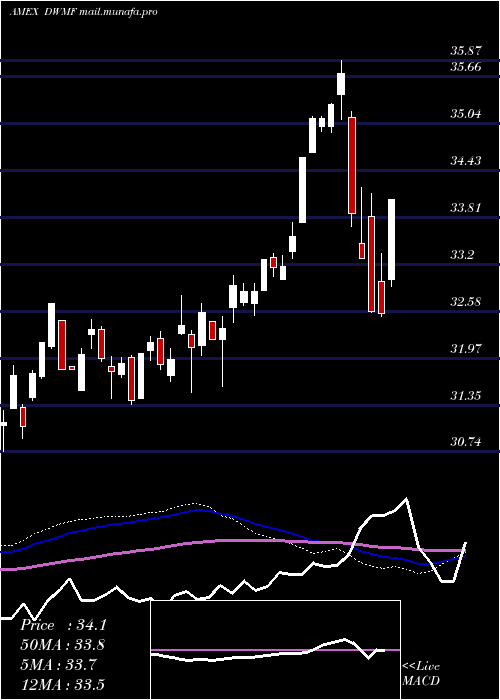Click the 12MA : 33.5 readout
Image resolution: width=500 pixels, height=700 pixels.
62,684
